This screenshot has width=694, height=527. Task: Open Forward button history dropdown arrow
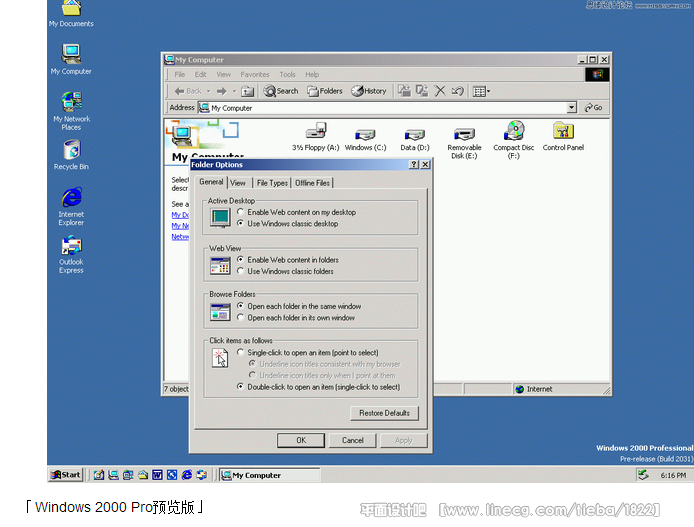(235, 91)
